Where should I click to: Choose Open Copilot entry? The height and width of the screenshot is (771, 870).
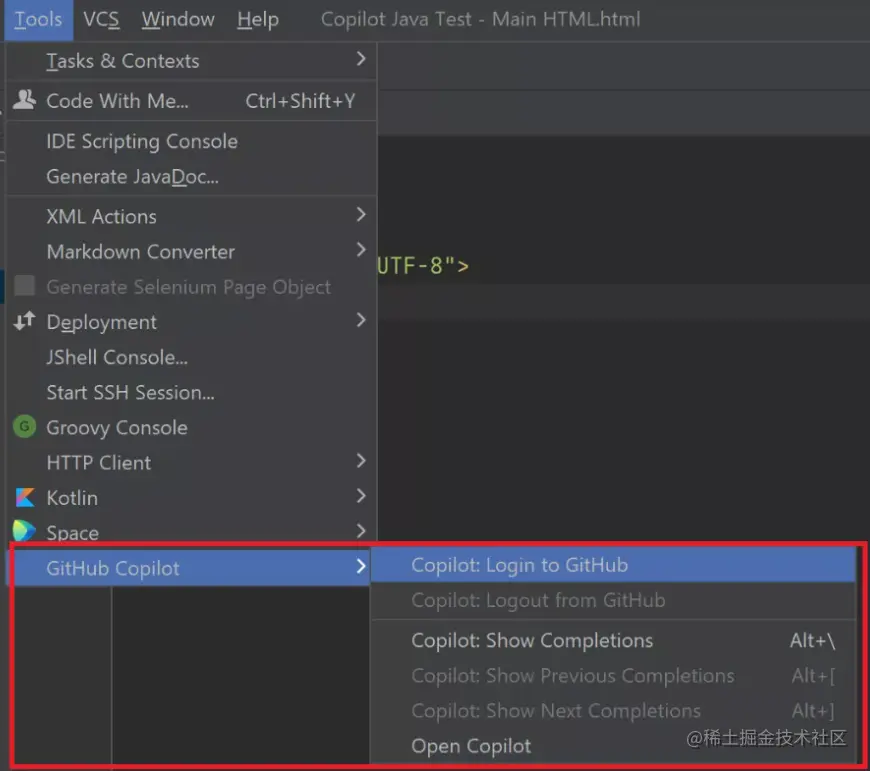[x=614, y=746]
